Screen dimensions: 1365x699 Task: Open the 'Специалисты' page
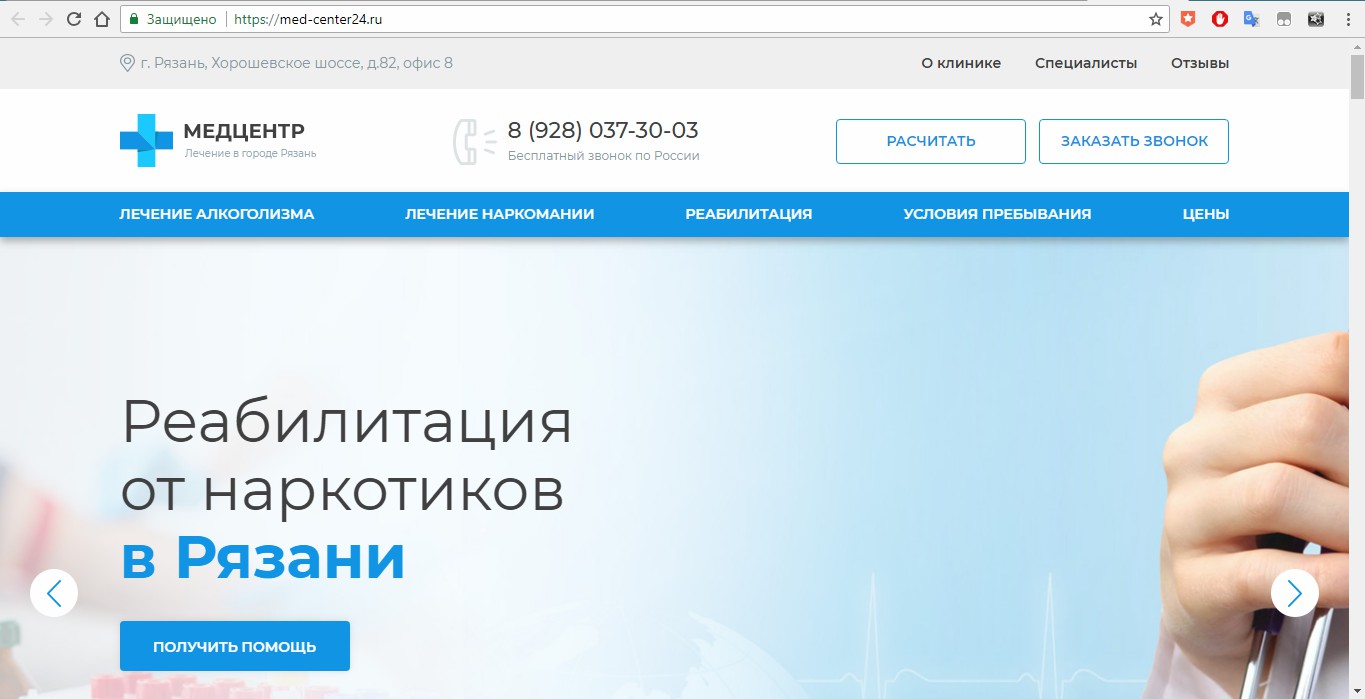tap(1086, 63)
